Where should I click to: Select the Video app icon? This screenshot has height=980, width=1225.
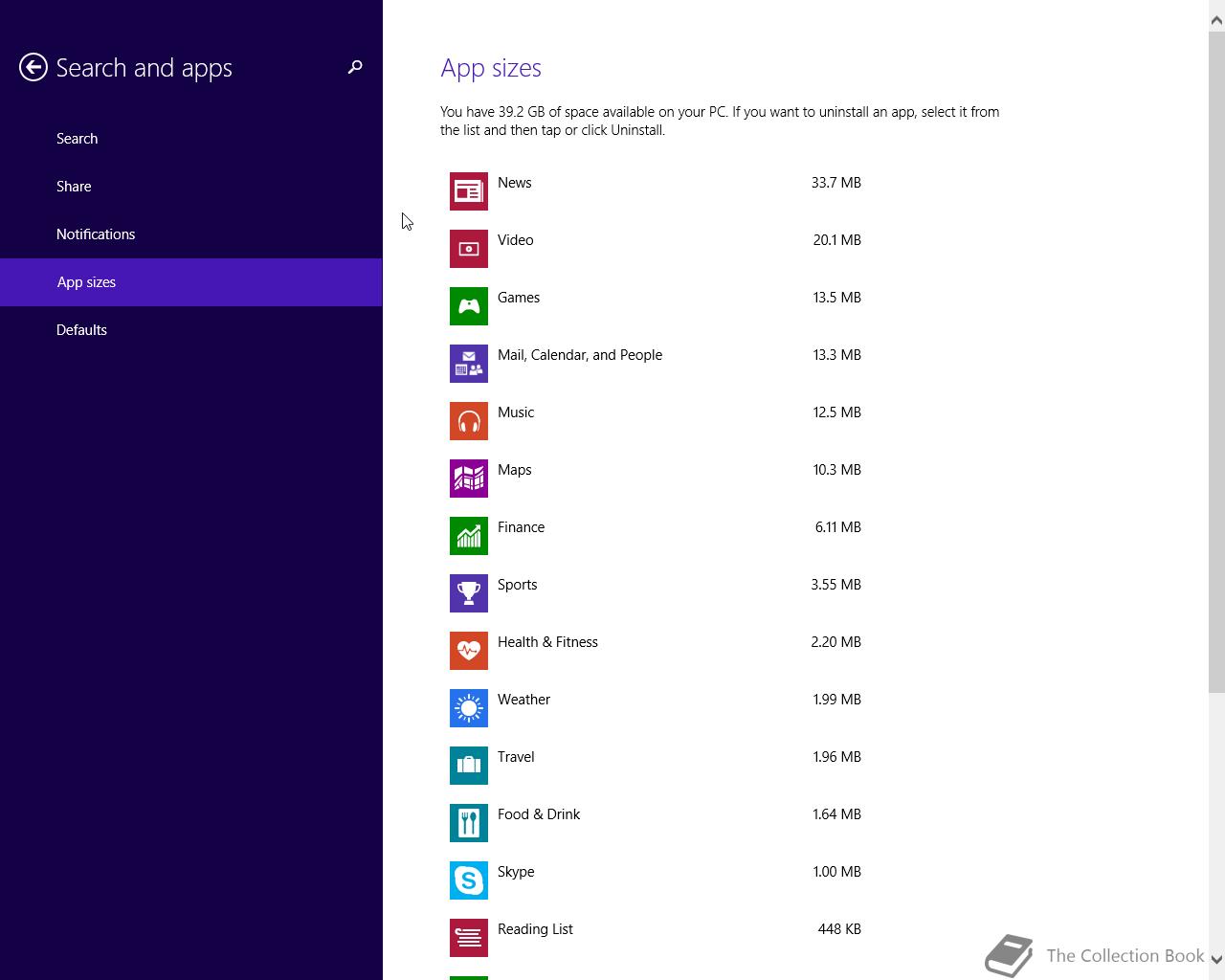tap(469, 249)
